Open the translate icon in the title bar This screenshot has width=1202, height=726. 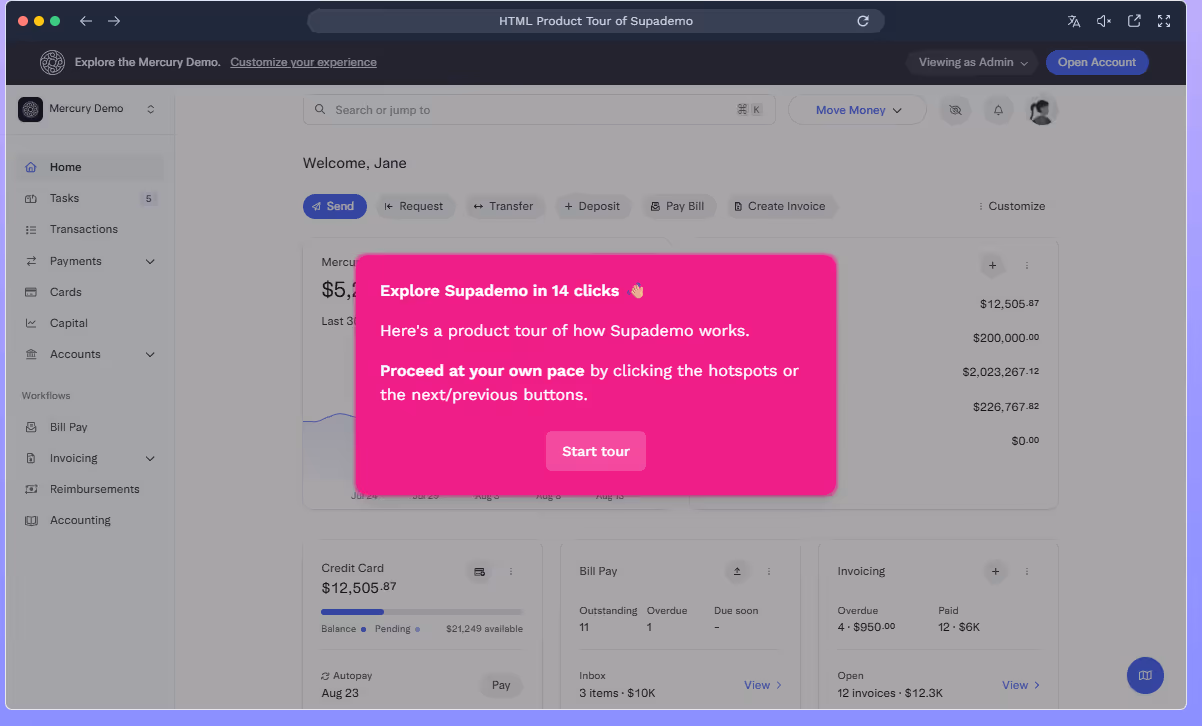tap(1074, 21)
